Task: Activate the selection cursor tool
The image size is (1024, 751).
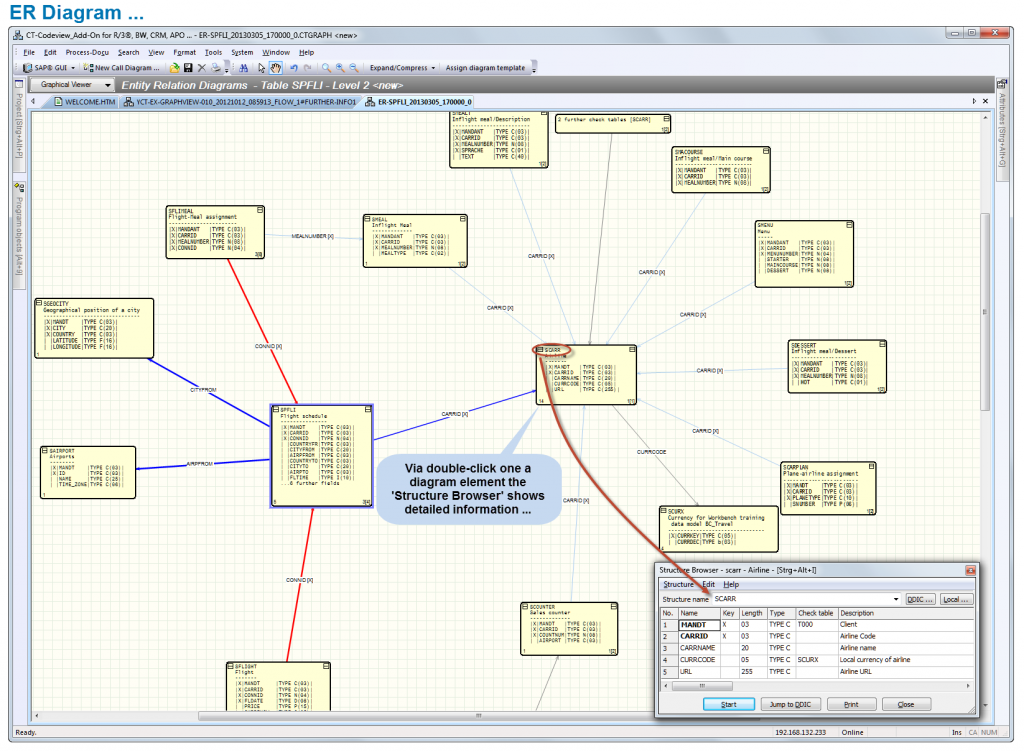Action: 261,68
